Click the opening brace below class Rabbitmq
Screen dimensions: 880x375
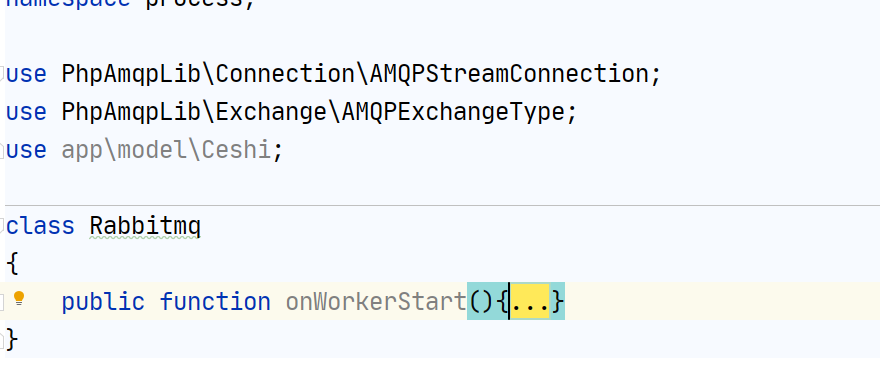coord(12,264)
